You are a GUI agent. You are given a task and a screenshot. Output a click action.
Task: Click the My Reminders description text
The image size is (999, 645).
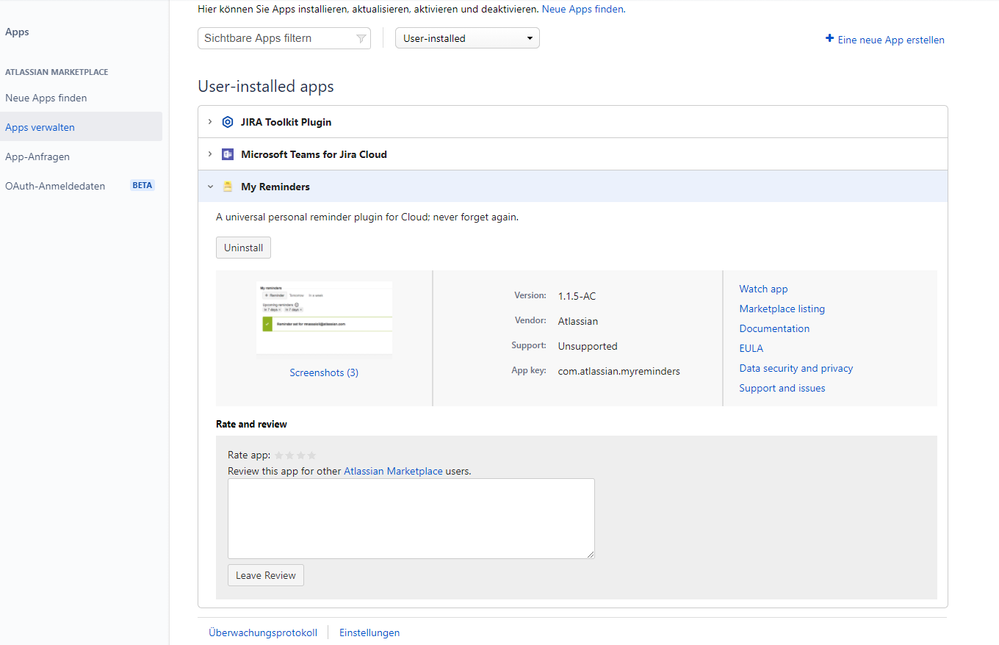pos(368,217)
